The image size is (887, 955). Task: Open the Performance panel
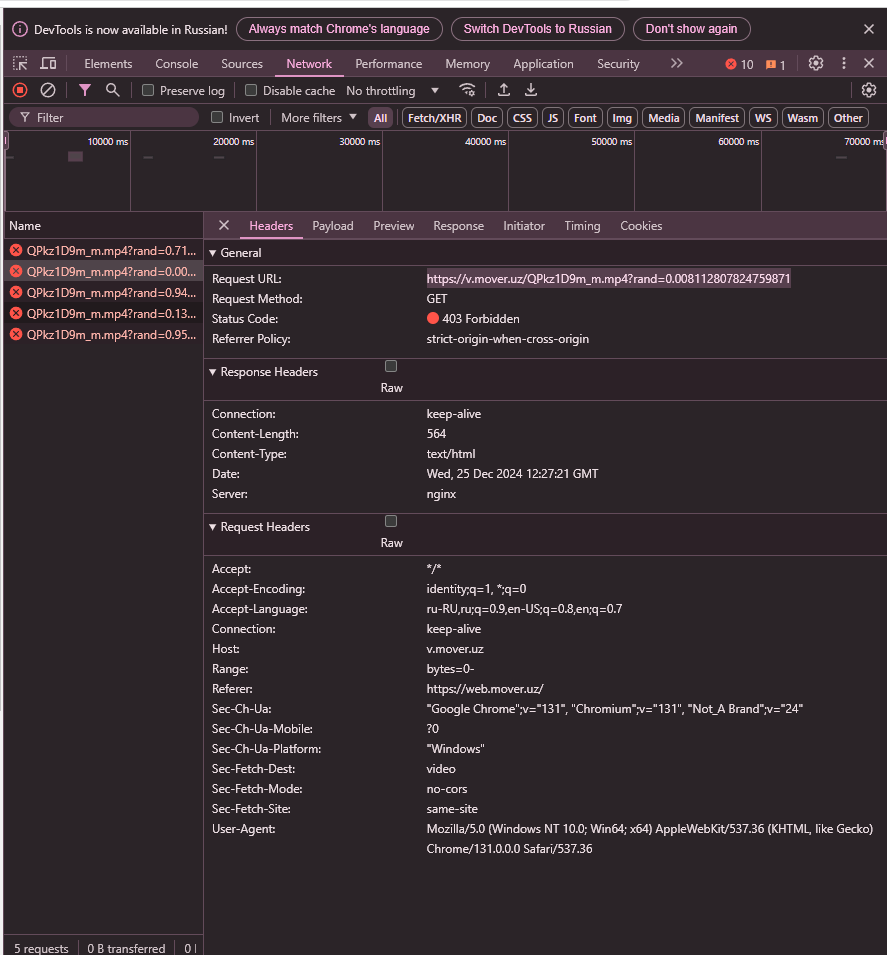(x=389, y=64)
